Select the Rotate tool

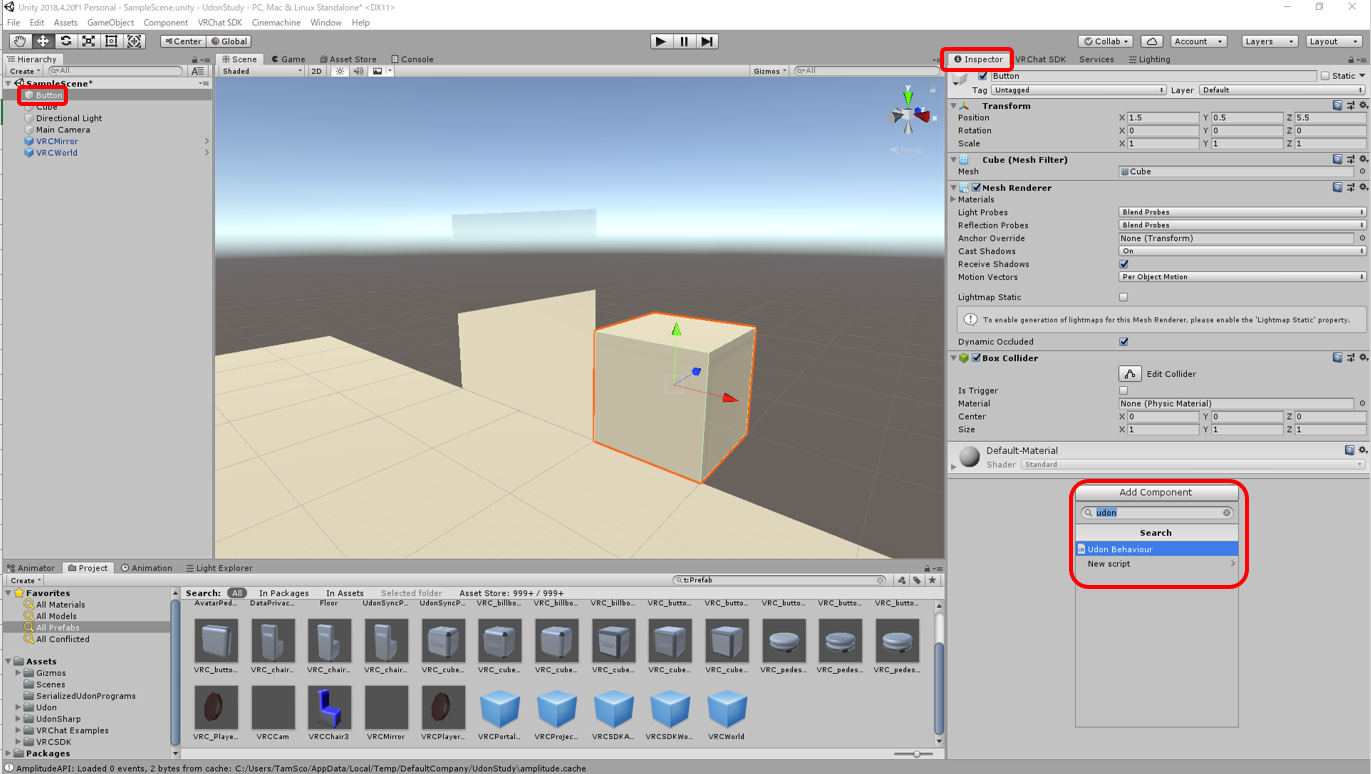(66, 41)
